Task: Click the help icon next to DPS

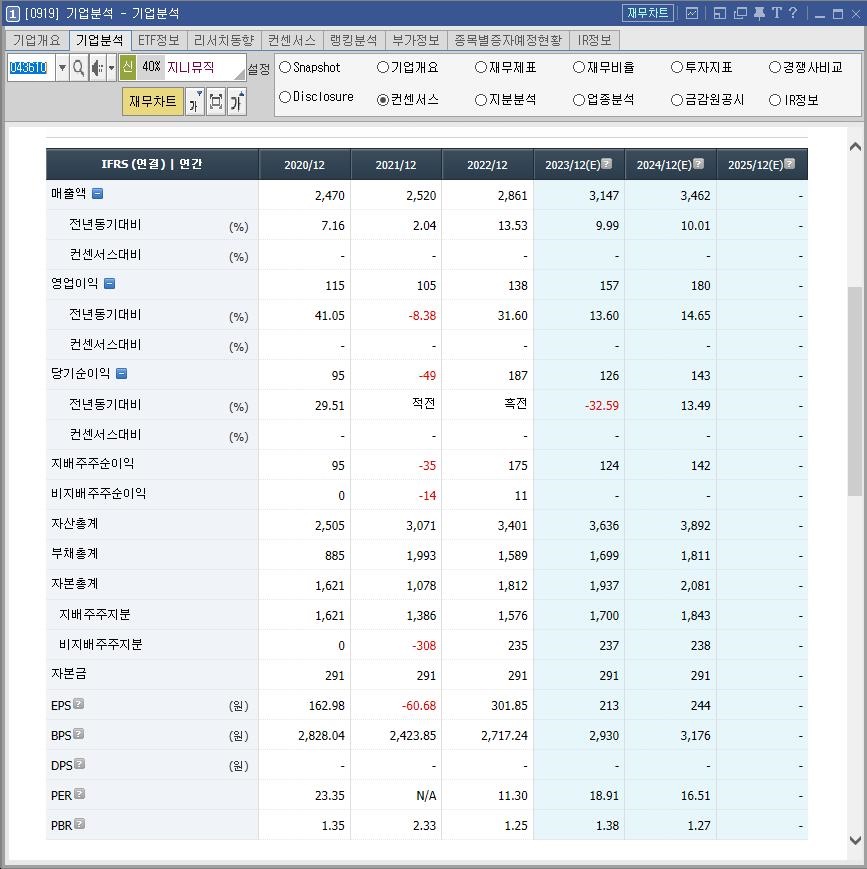Action: click(x=80, y=764)
